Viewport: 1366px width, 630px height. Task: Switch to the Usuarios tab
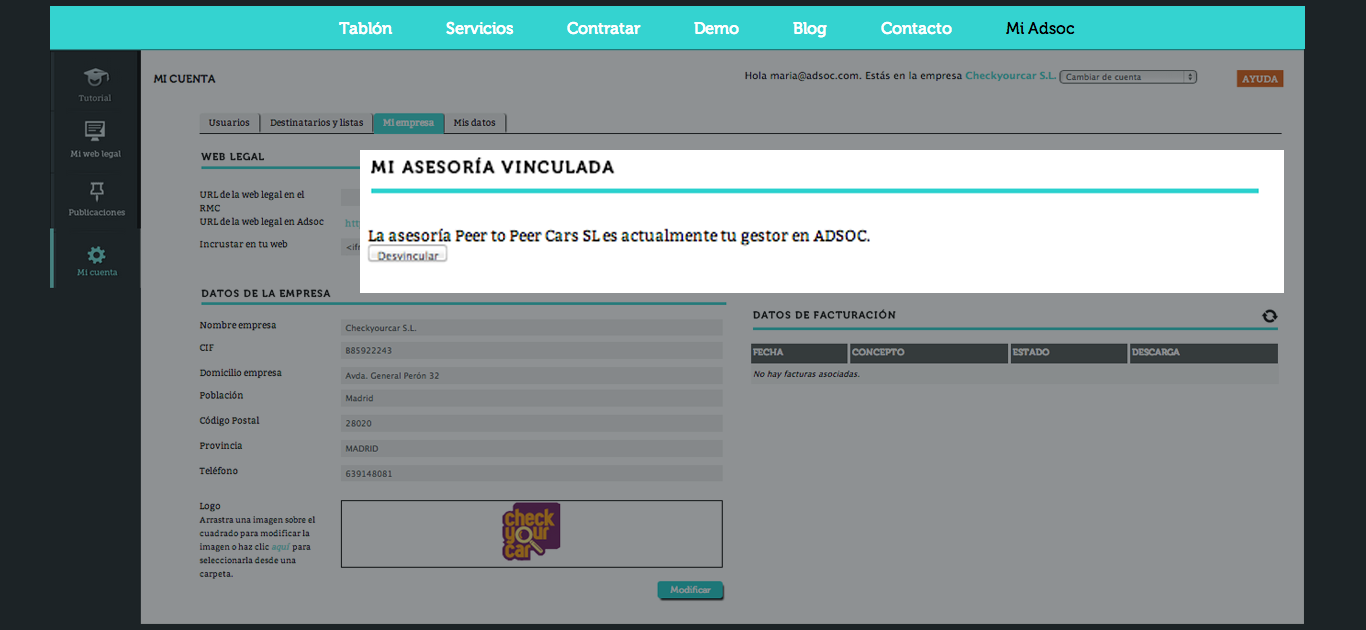pyautogui.click(x=229, y=123)
